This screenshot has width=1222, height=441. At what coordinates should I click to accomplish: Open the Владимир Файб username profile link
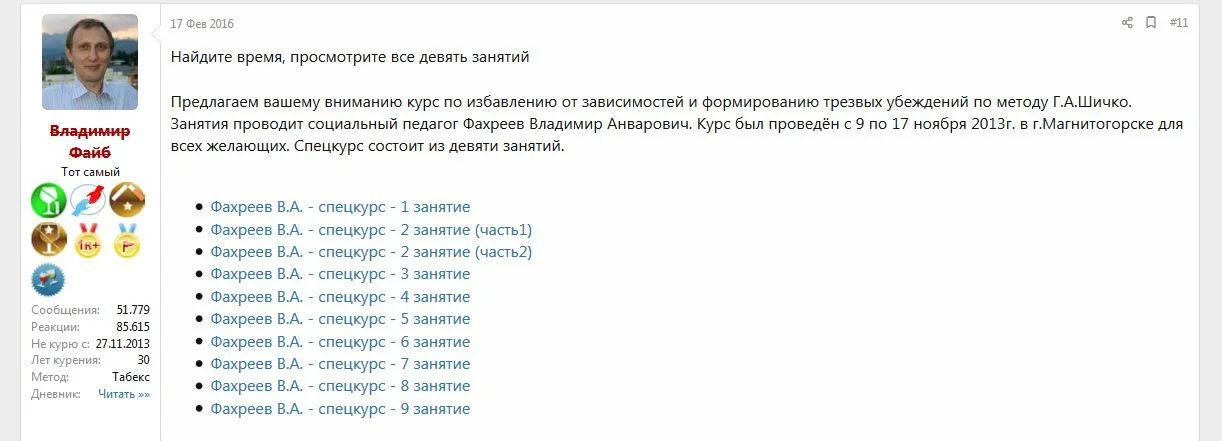click(x=90, y=141)
